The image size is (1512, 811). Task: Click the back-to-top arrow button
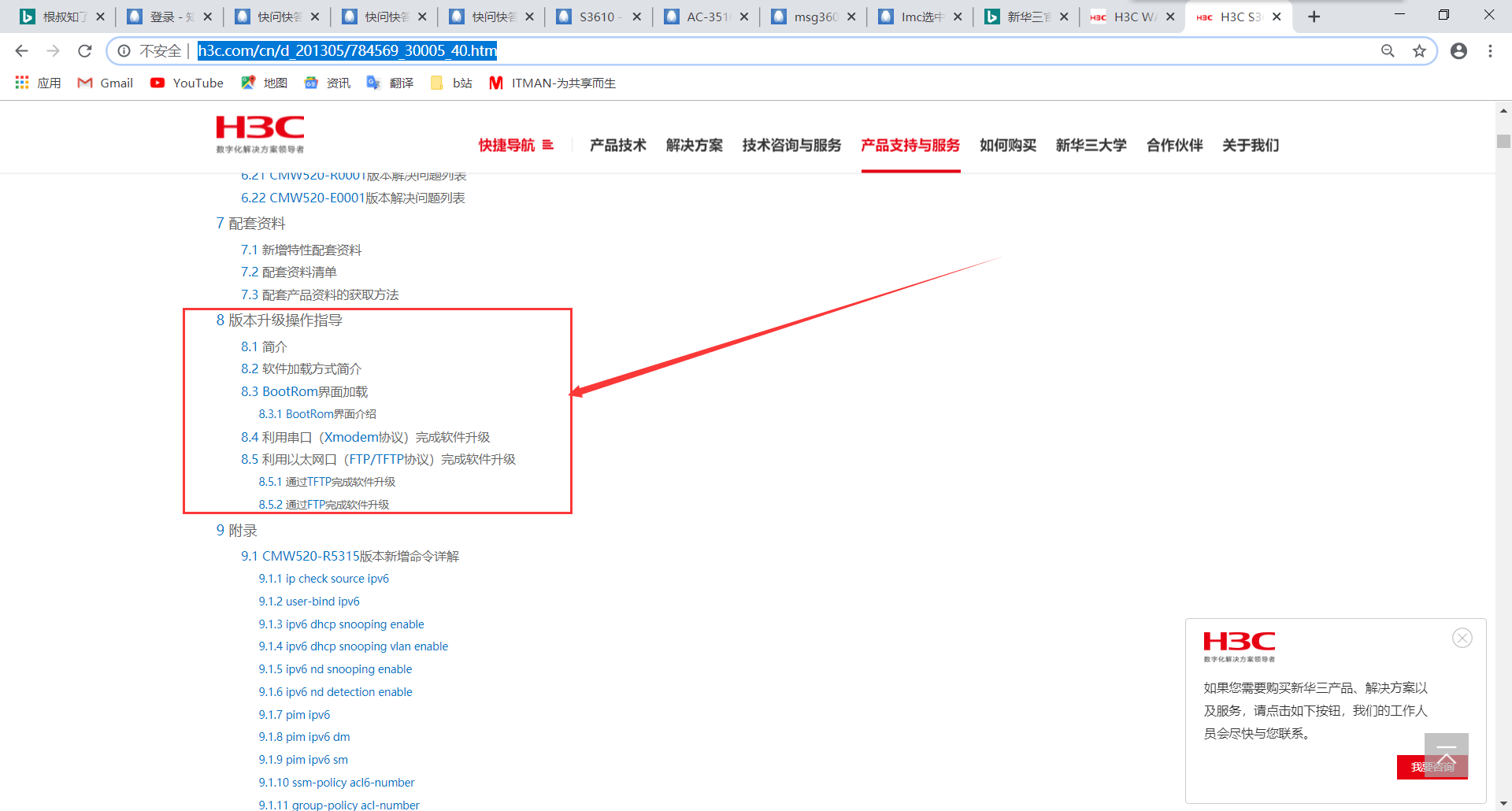click(x=1447, y=754)
